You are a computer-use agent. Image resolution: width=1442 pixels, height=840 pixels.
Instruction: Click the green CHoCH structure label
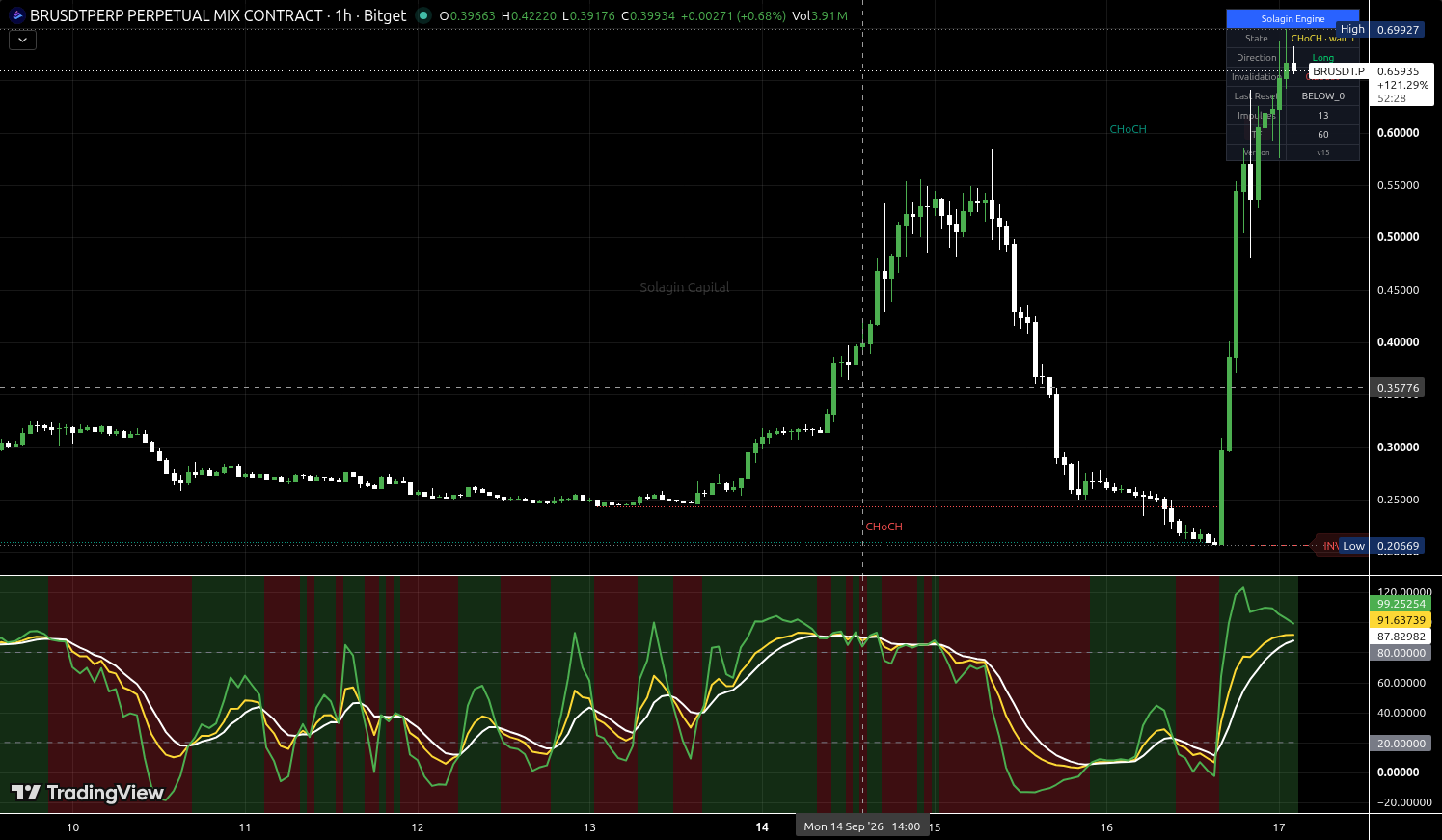pos(1128,129)
